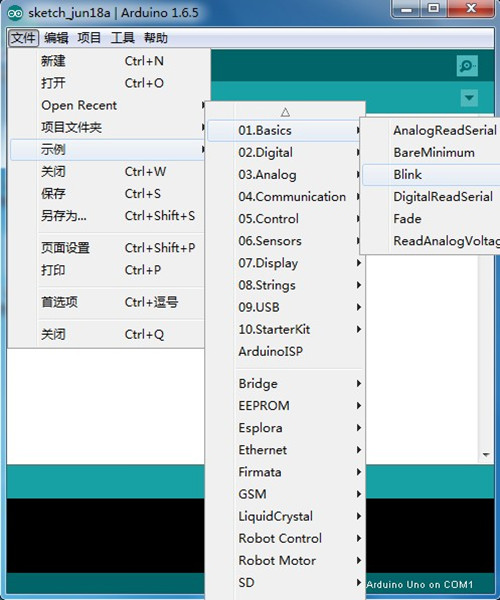The image size is (500, 600).
Task: Expand the 06.Sensors examples category
Action: point(285,241)
